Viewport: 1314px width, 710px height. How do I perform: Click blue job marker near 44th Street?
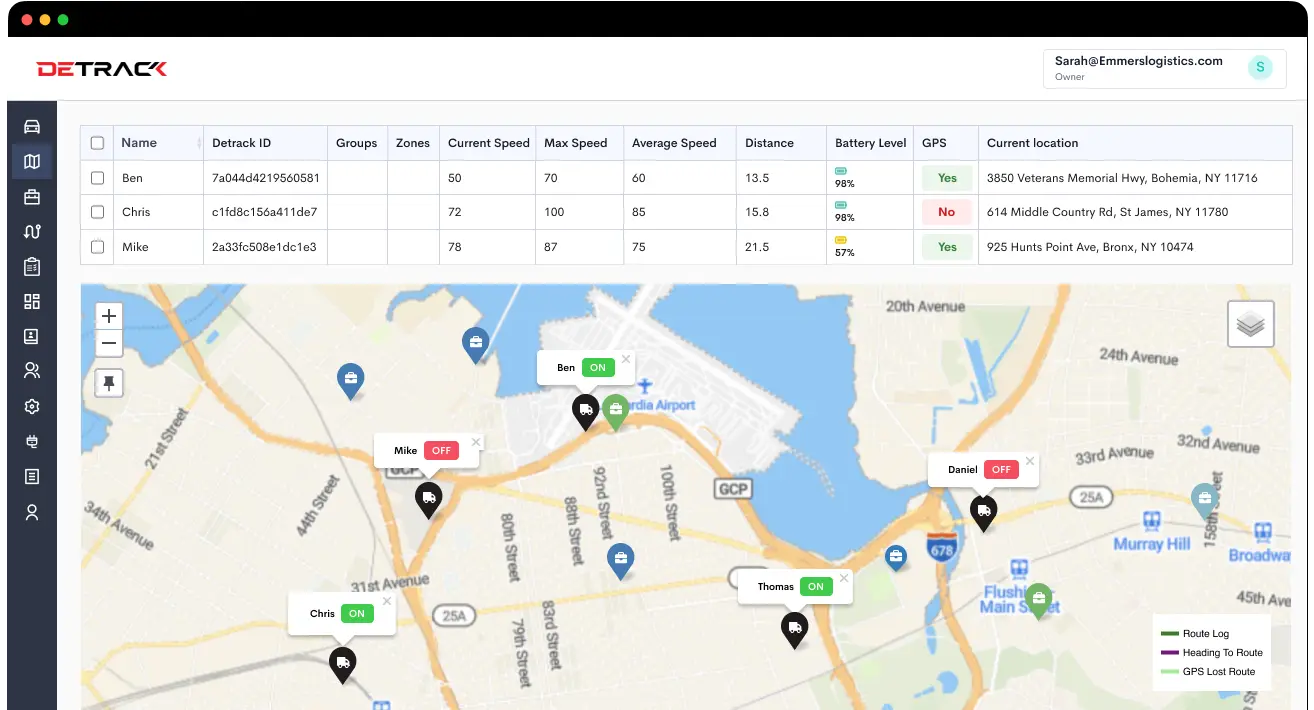[350, 381]
